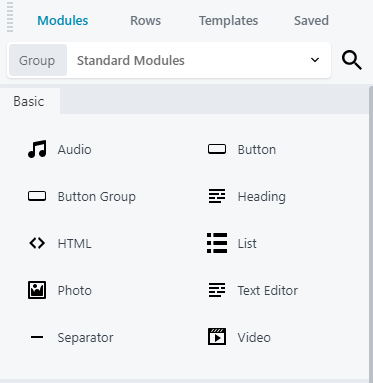Choose the List module icon
This screenshot has width=373, height=383.
click(217, 243)
